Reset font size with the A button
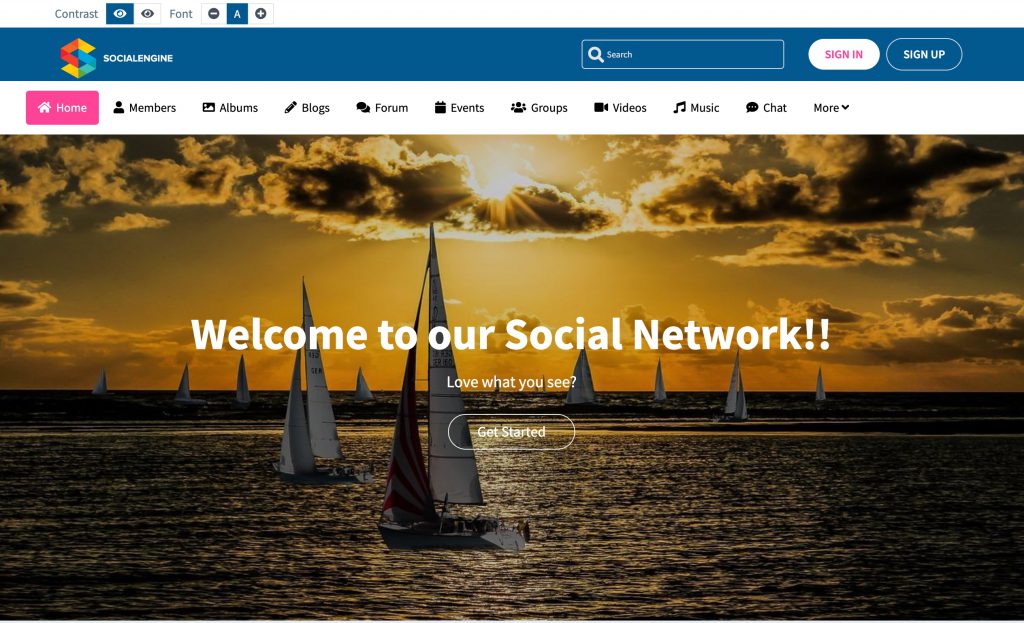The image size is (1024, 623). pos(237,14)
